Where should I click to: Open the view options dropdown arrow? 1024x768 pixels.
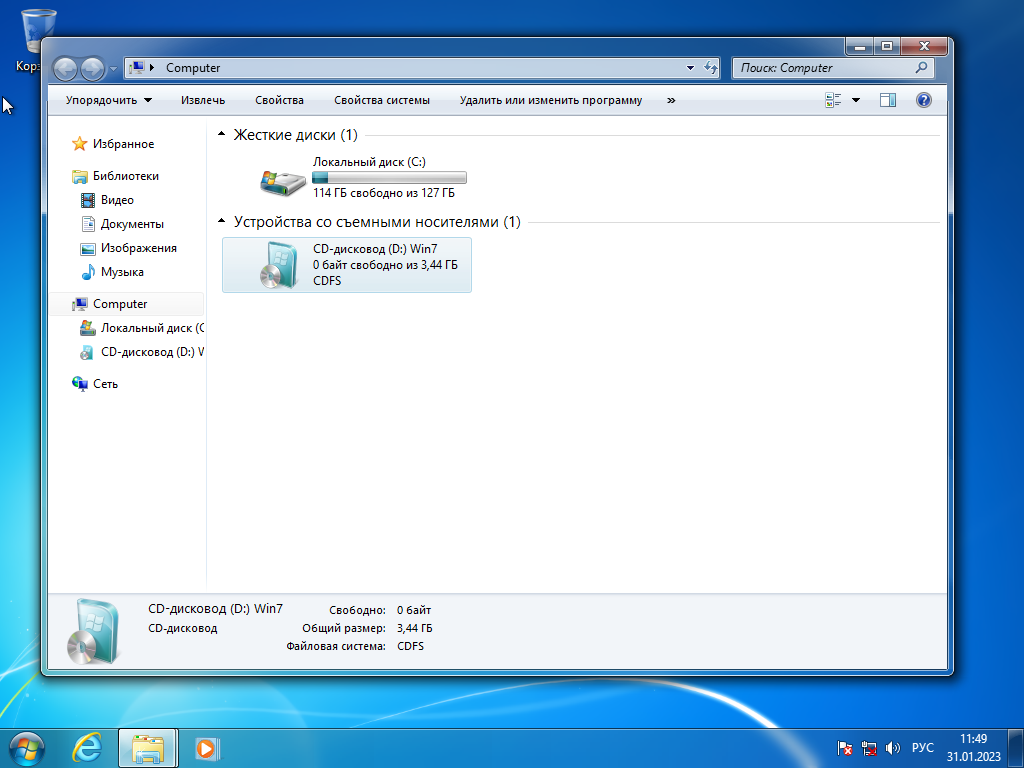[856, 100]
